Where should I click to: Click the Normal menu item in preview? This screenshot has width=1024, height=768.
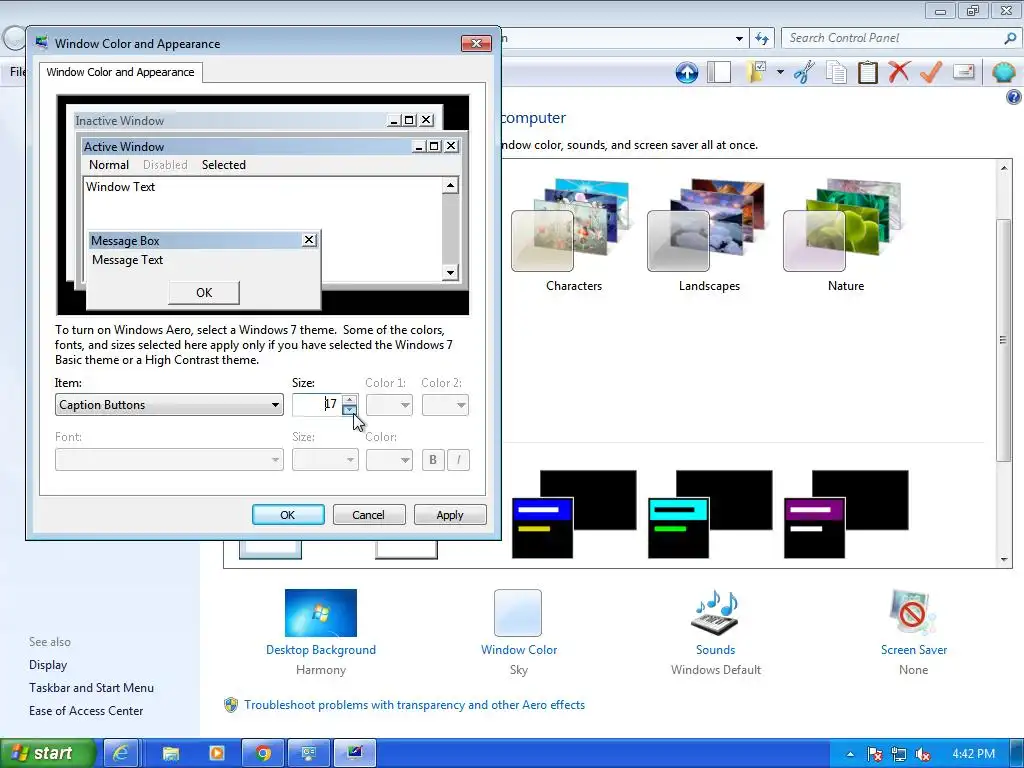[x=109, y=165]
